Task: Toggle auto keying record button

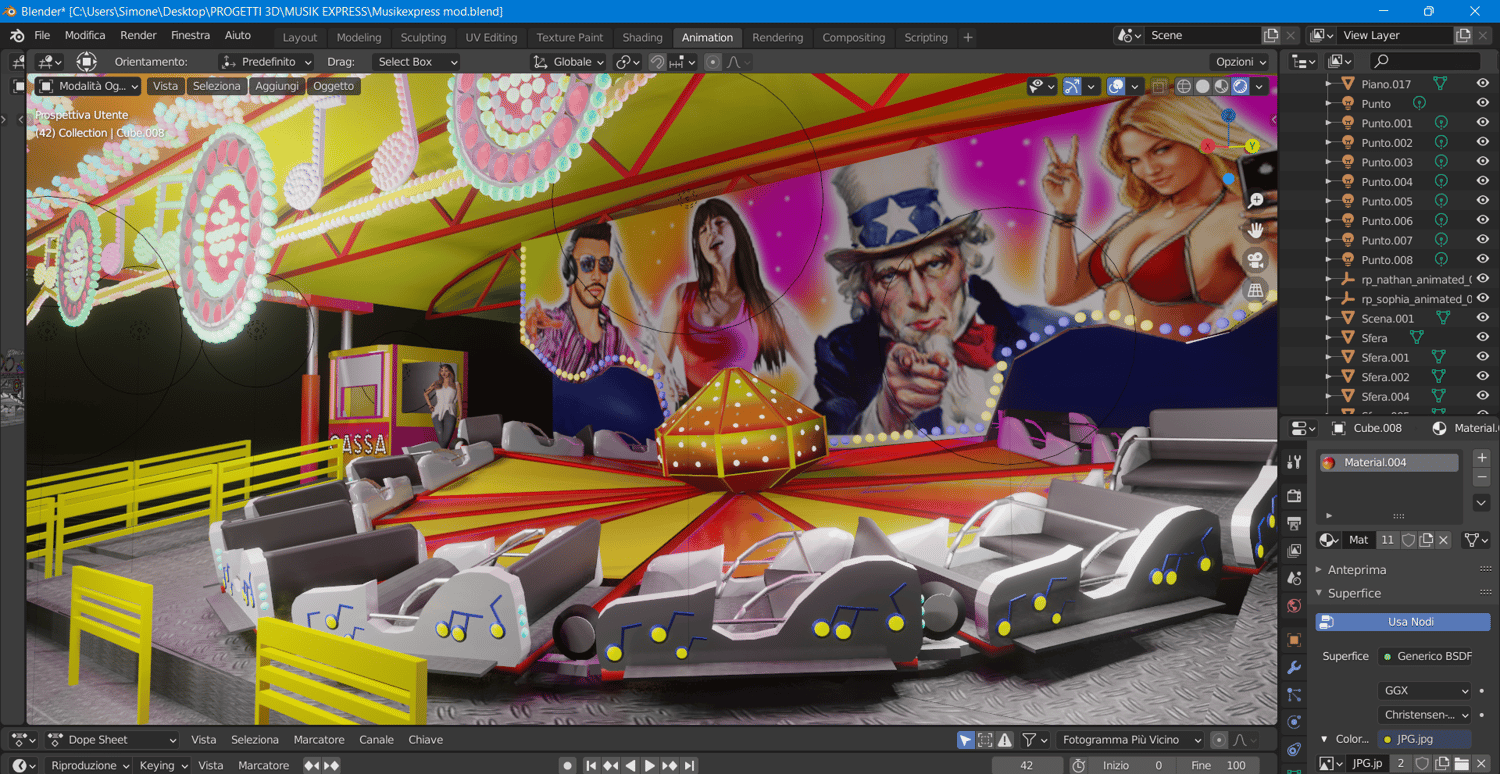Action: click(567, 766)
